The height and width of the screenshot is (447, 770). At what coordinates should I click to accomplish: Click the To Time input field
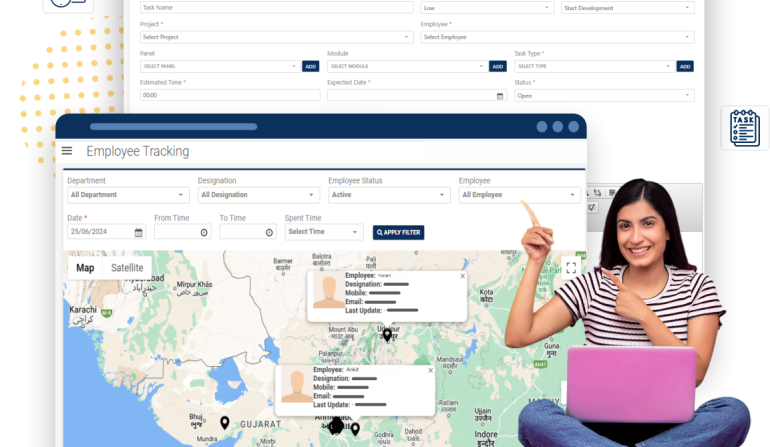click(x=248, y=232)
